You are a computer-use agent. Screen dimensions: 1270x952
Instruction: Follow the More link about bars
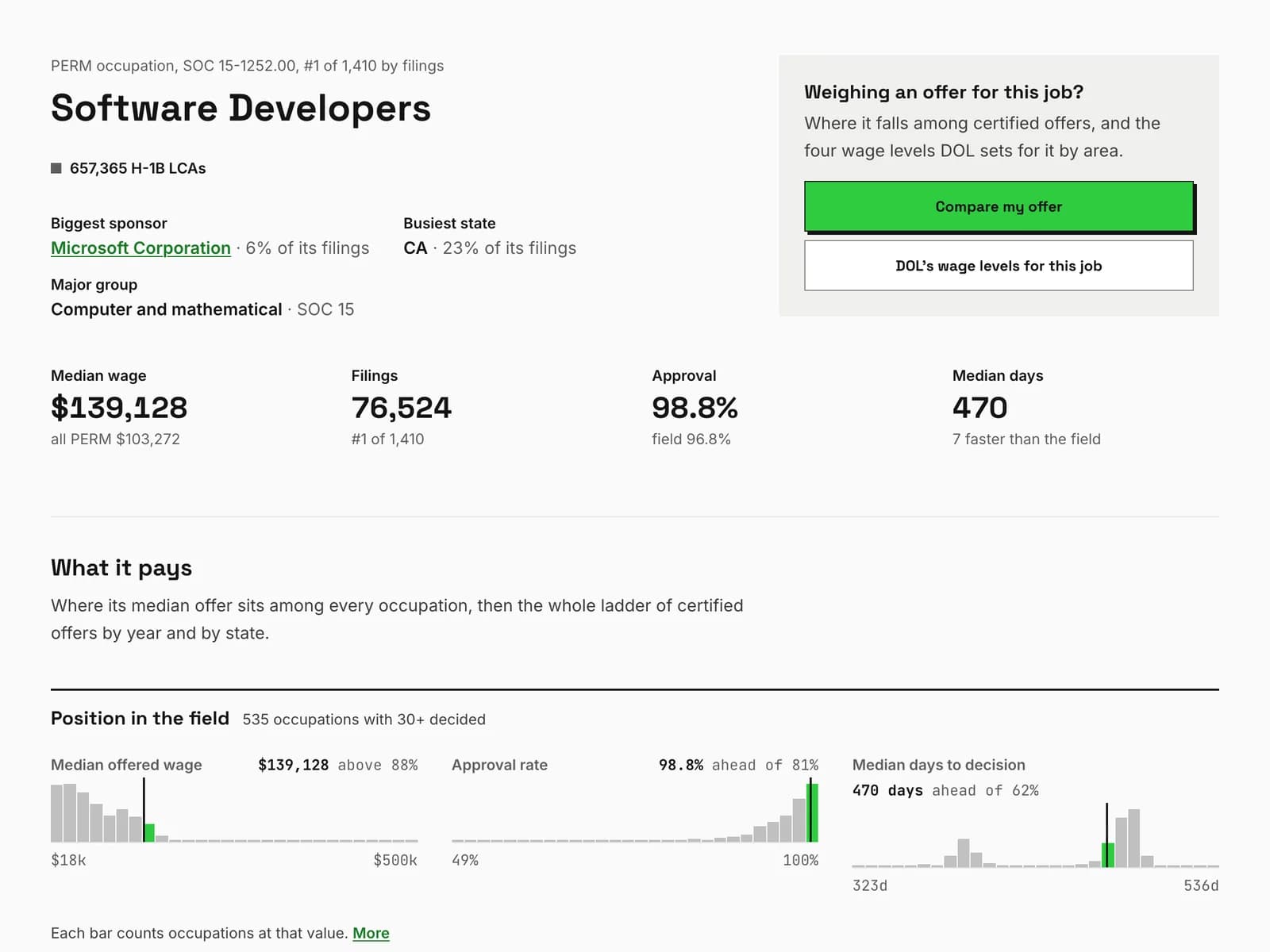pos(371,933)
